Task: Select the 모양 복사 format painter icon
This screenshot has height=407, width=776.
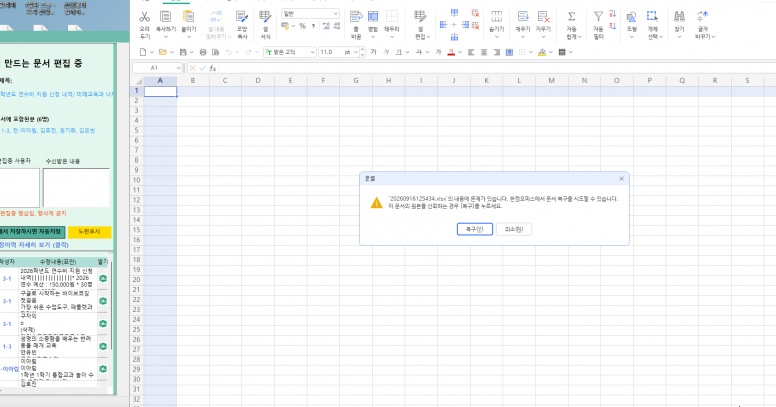Action: point(242,17)
